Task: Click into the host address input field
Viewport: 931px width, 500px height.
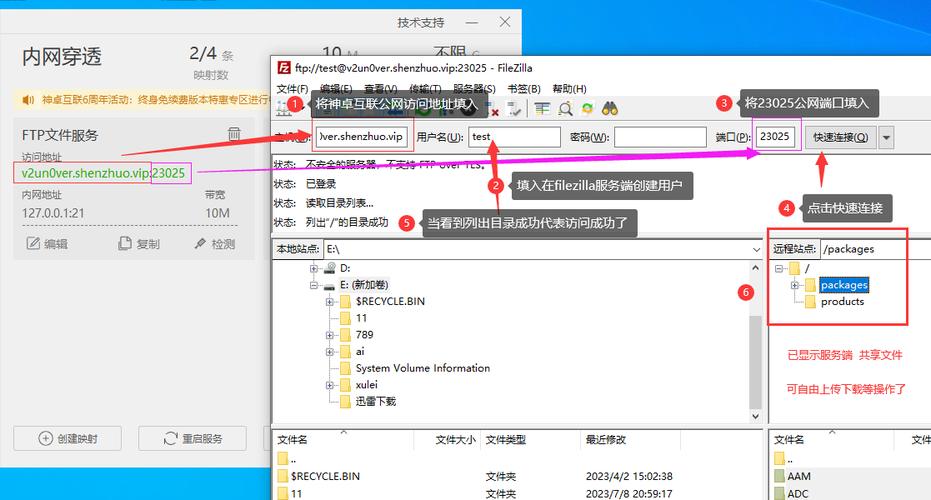Action: pyautogui.click(x=362, y=137)
